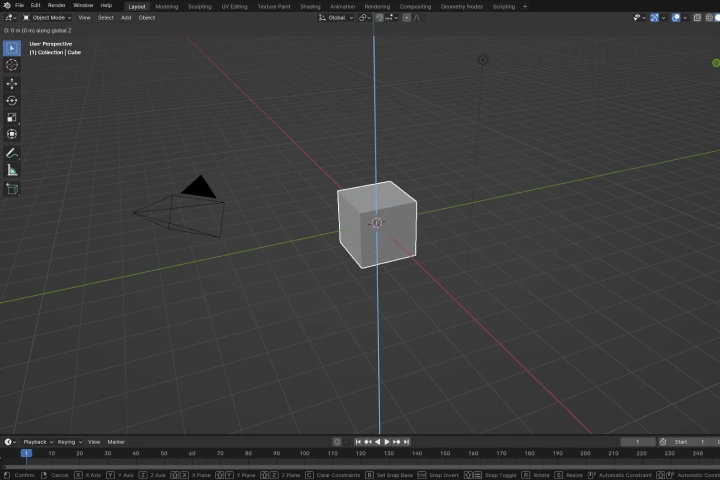Jump to next keyframe
Screen dimensions: 720x480
tap(396, 442)
